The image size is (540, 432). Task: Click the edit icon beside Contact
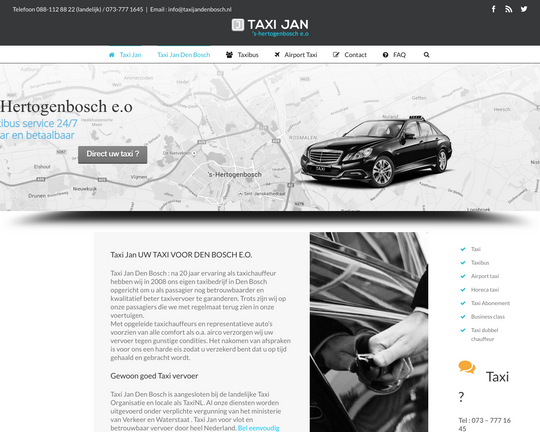(x=336, y=55)
